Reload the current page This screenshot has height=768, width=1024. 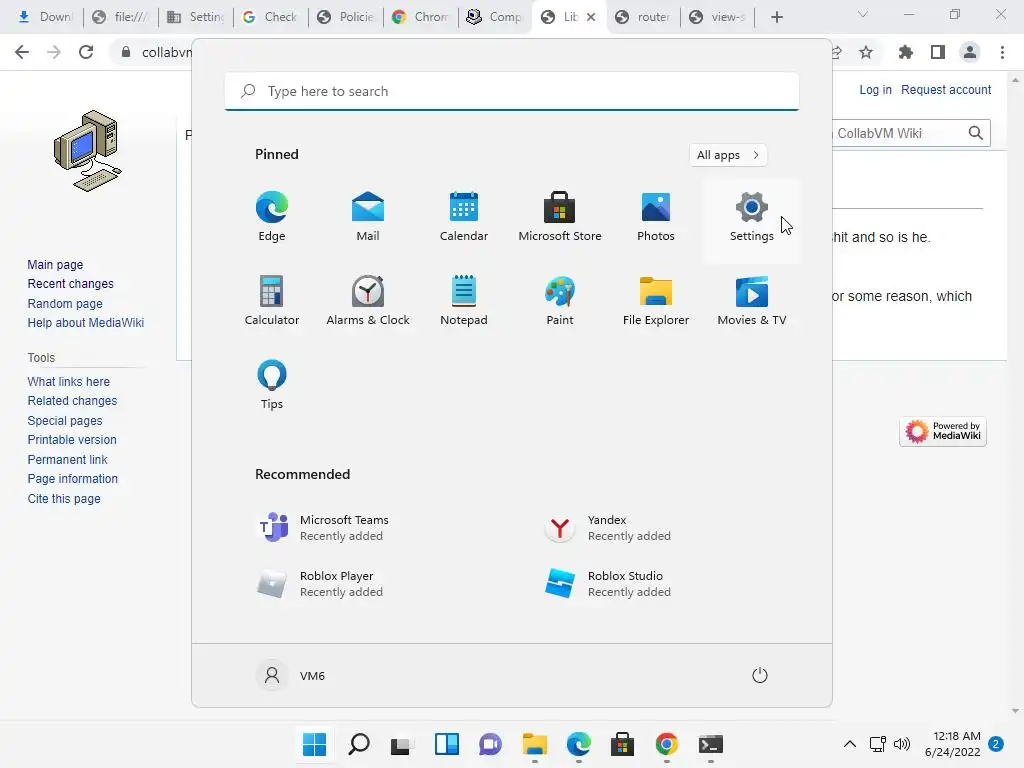86,52
